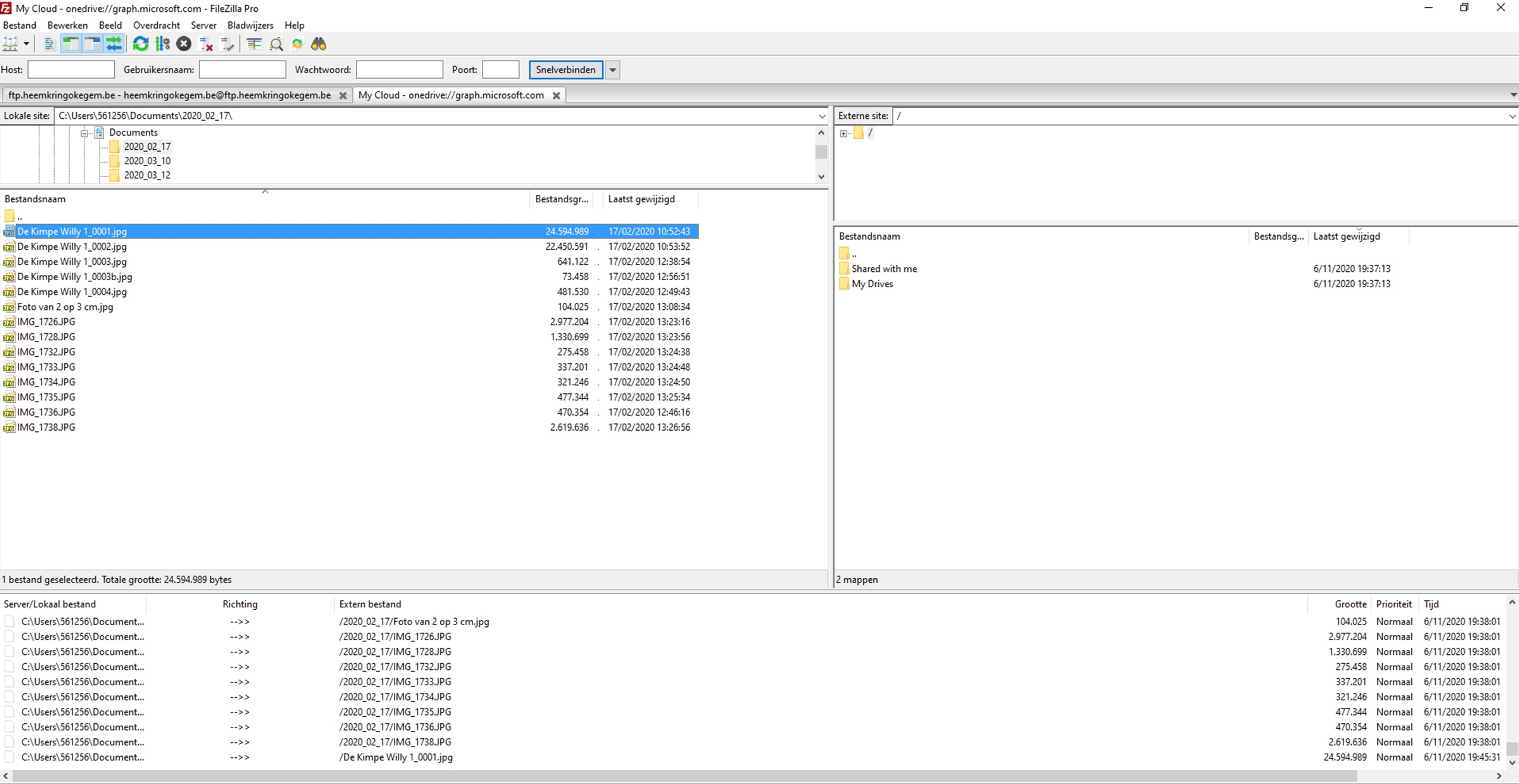Click the Poort input field
1519x784 pixels.
click(500, 70)
